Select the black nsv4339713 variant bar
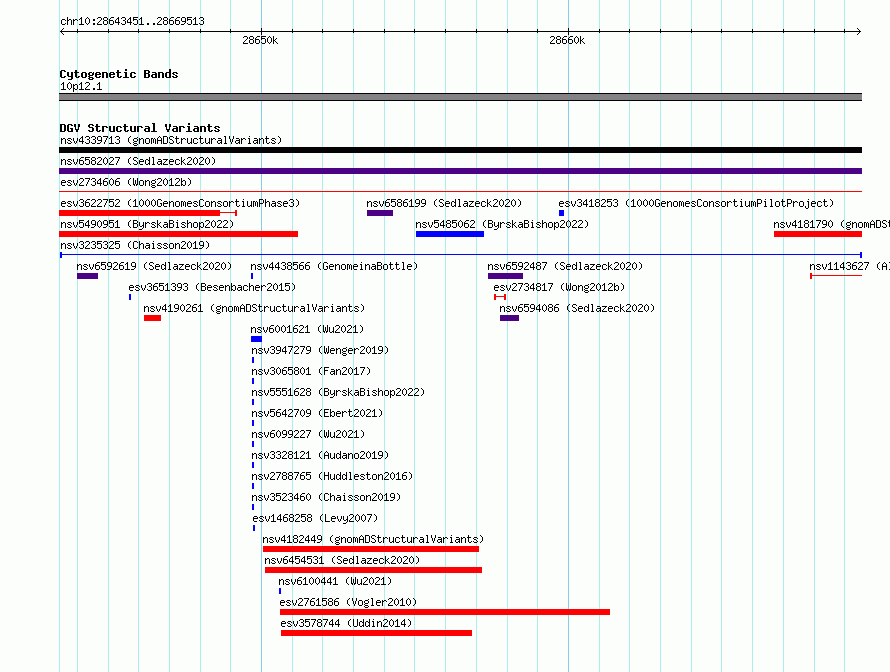 [x=460, y=150]
